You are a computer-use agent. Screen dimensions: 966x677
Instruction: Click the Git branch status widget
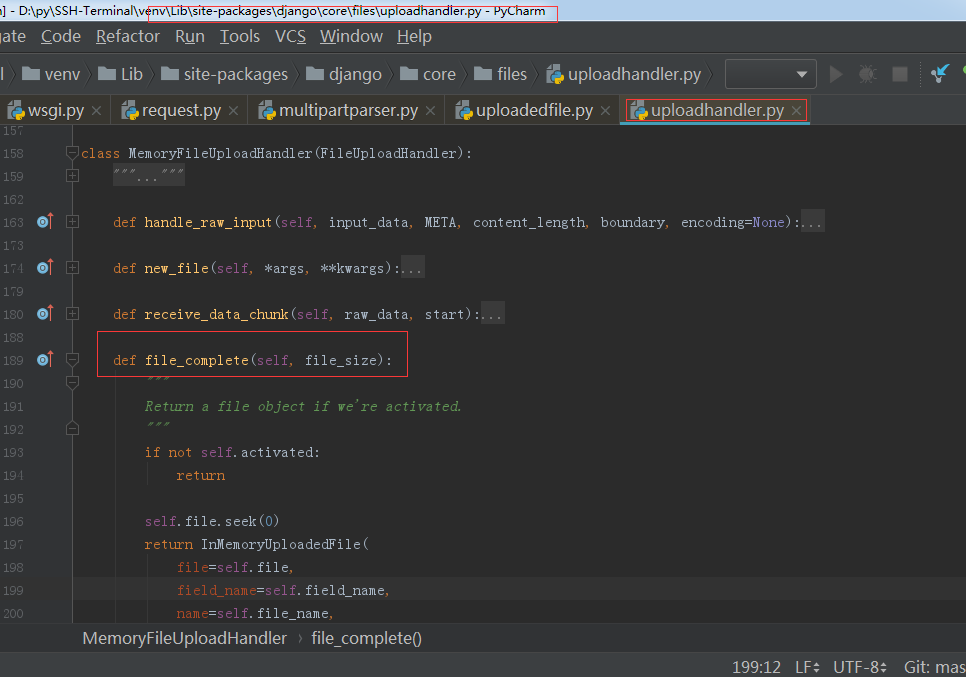pyautogui.click(x=935, y=667)
